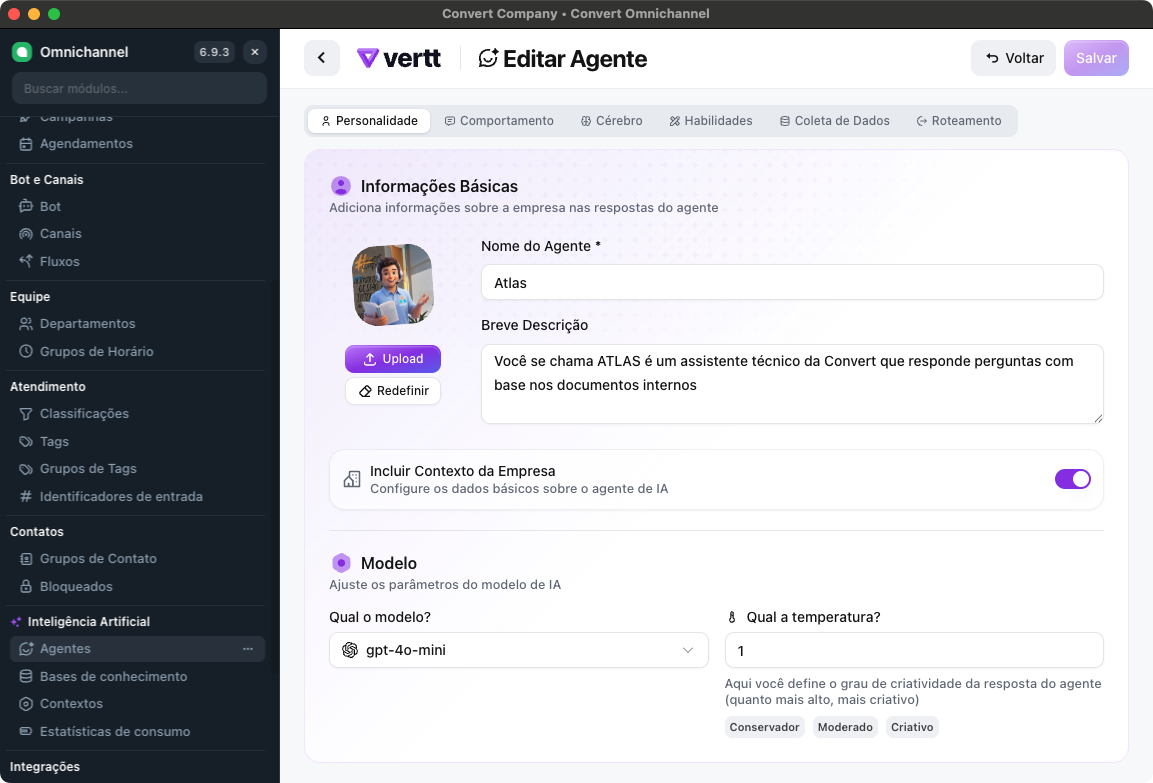The image size is (1153, 783).
Task: Open Estatísticas de consumo in sidebar
Action: (x=115, y=732)
